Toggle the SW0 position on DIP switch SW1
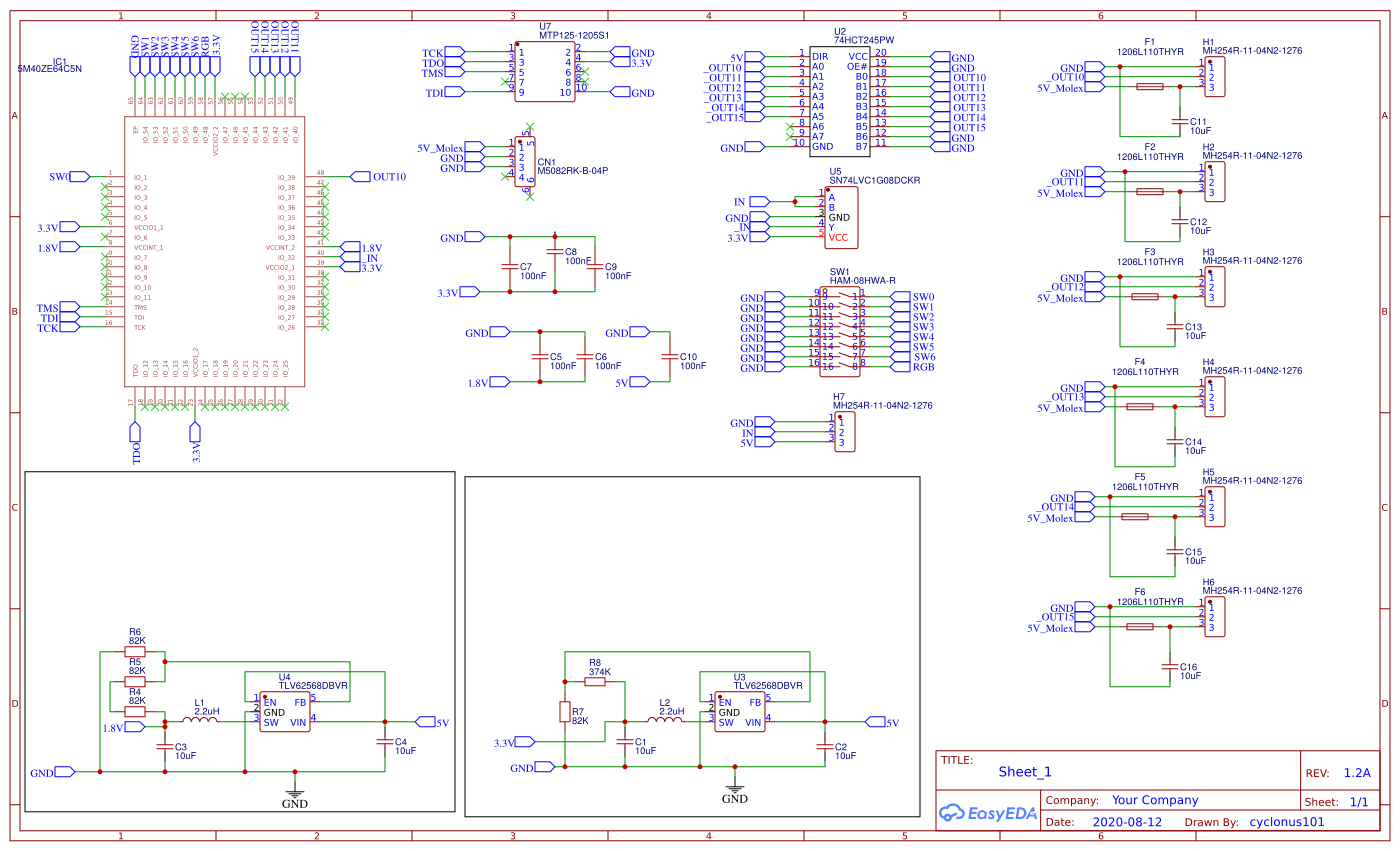Viewport: 1400px width, 851px height. tap(845, 296)
